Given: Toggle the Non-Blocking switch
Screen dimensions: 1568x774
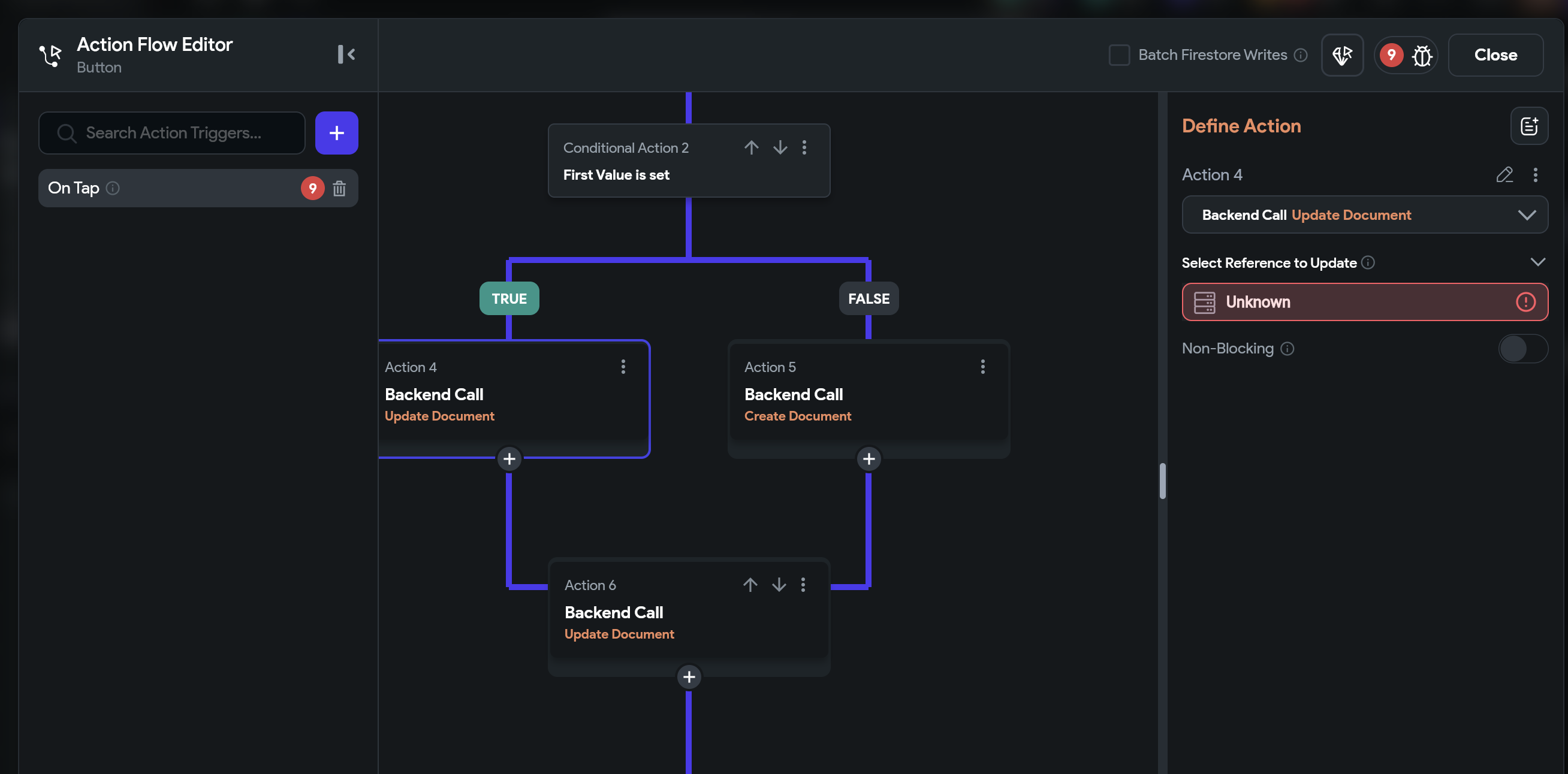Looking at the screenshot, I should [1522, 349].
